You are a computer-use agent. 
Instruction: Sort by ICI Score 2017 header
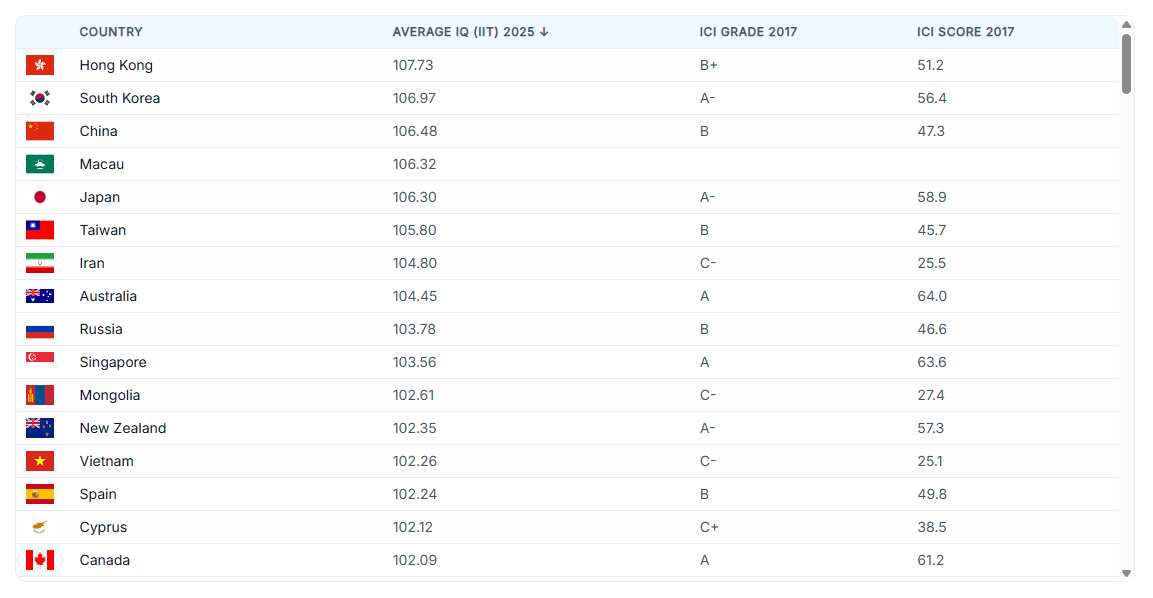pos(965,32)
